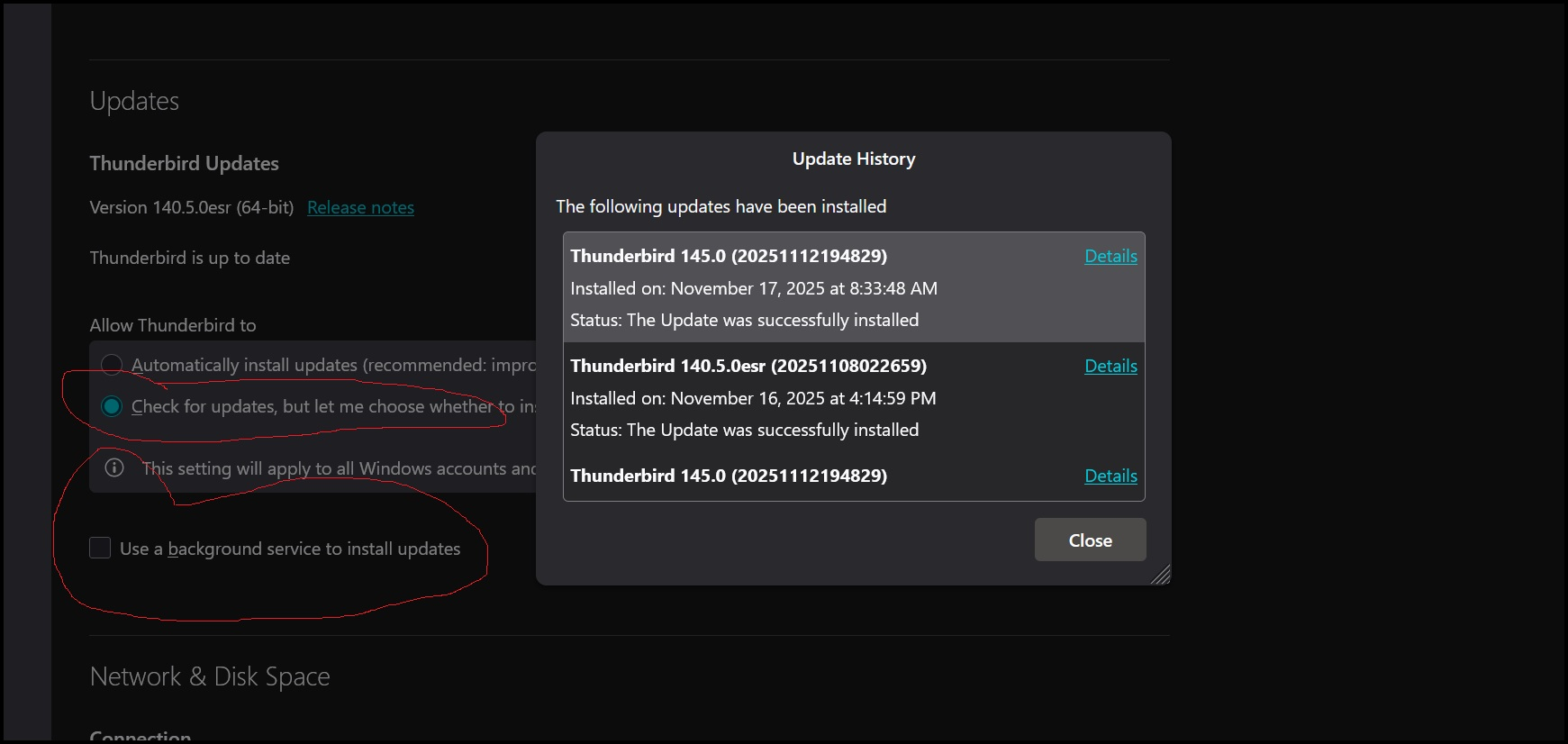Open Details for the update installed November 17
The width and height of the screenshot is (1568, 744).
click(x=1110, y=256)
